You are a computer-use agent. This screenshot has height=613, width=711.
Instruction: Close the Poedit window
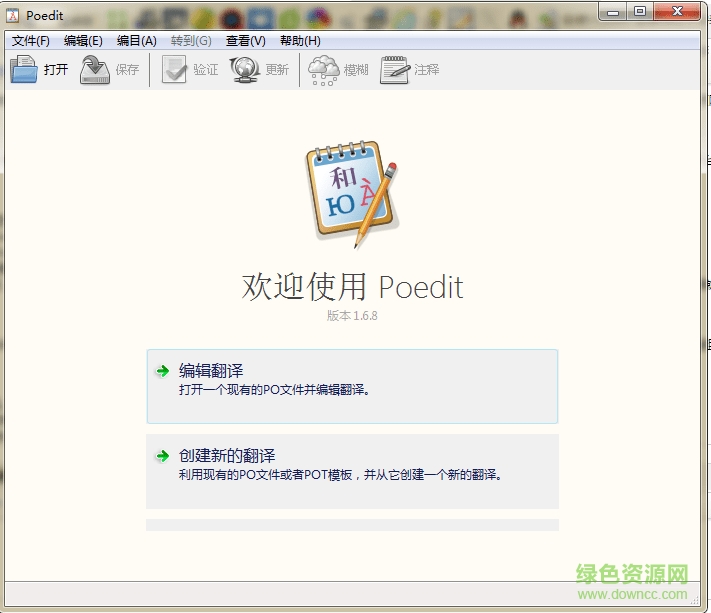(677, 11)
